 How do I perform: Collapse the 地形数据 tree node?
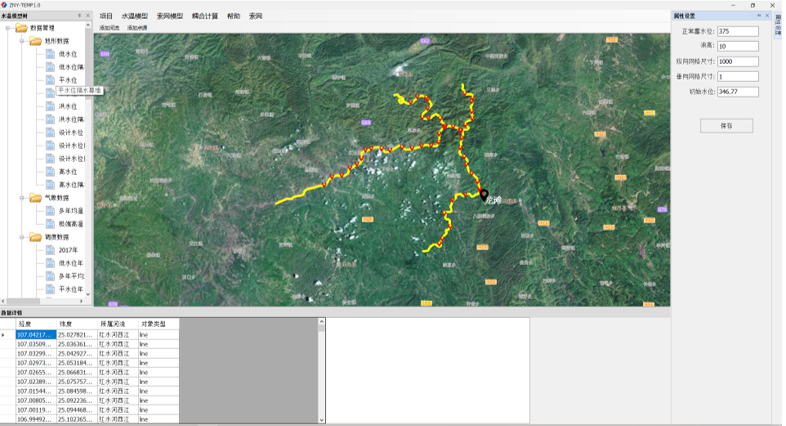[22, 41]
